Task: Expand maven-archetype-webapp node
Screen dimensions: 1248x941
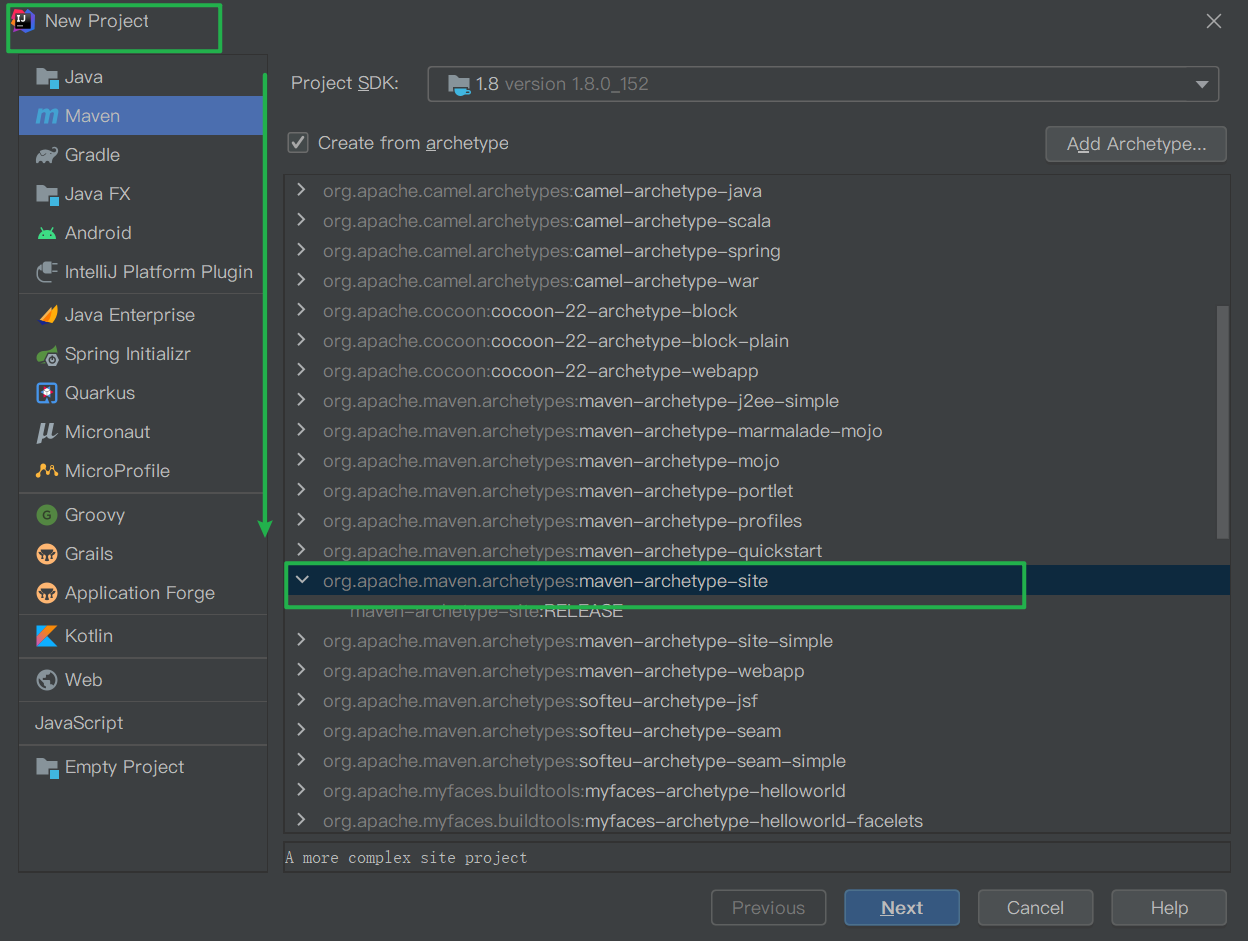Action: point(301,670)
